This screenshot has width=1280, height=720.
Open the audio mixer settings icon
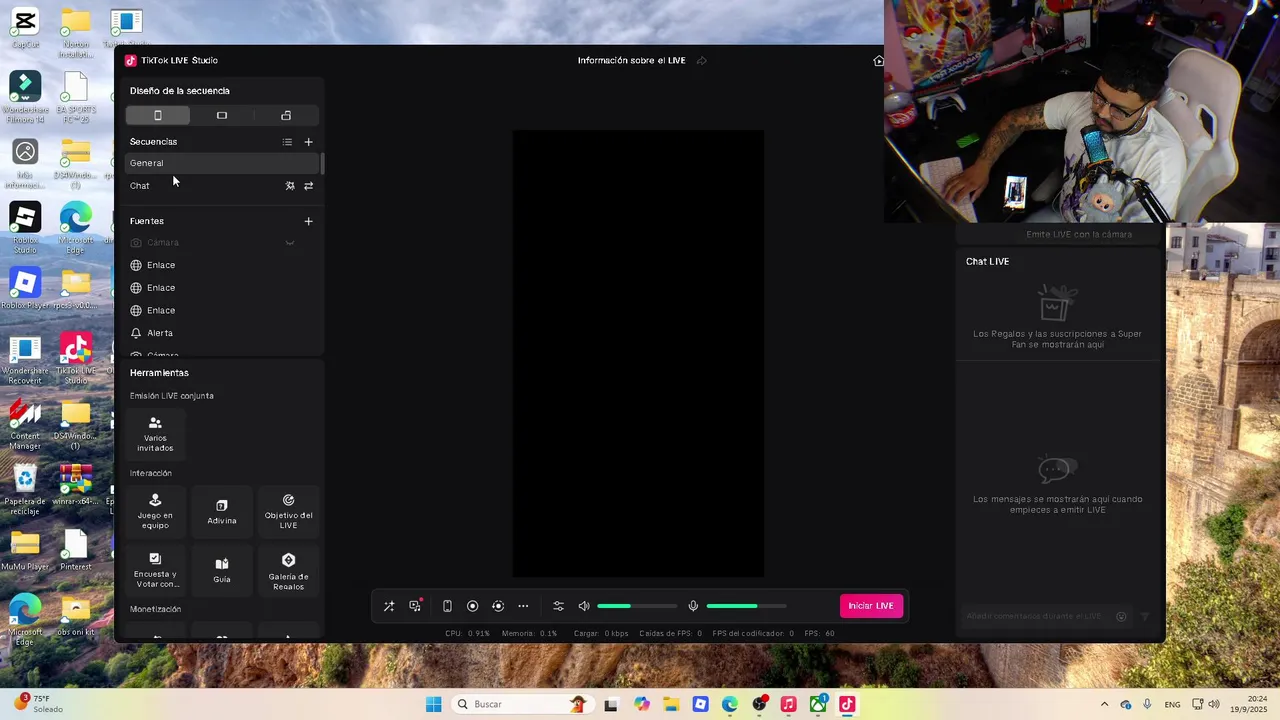(558, 606)
